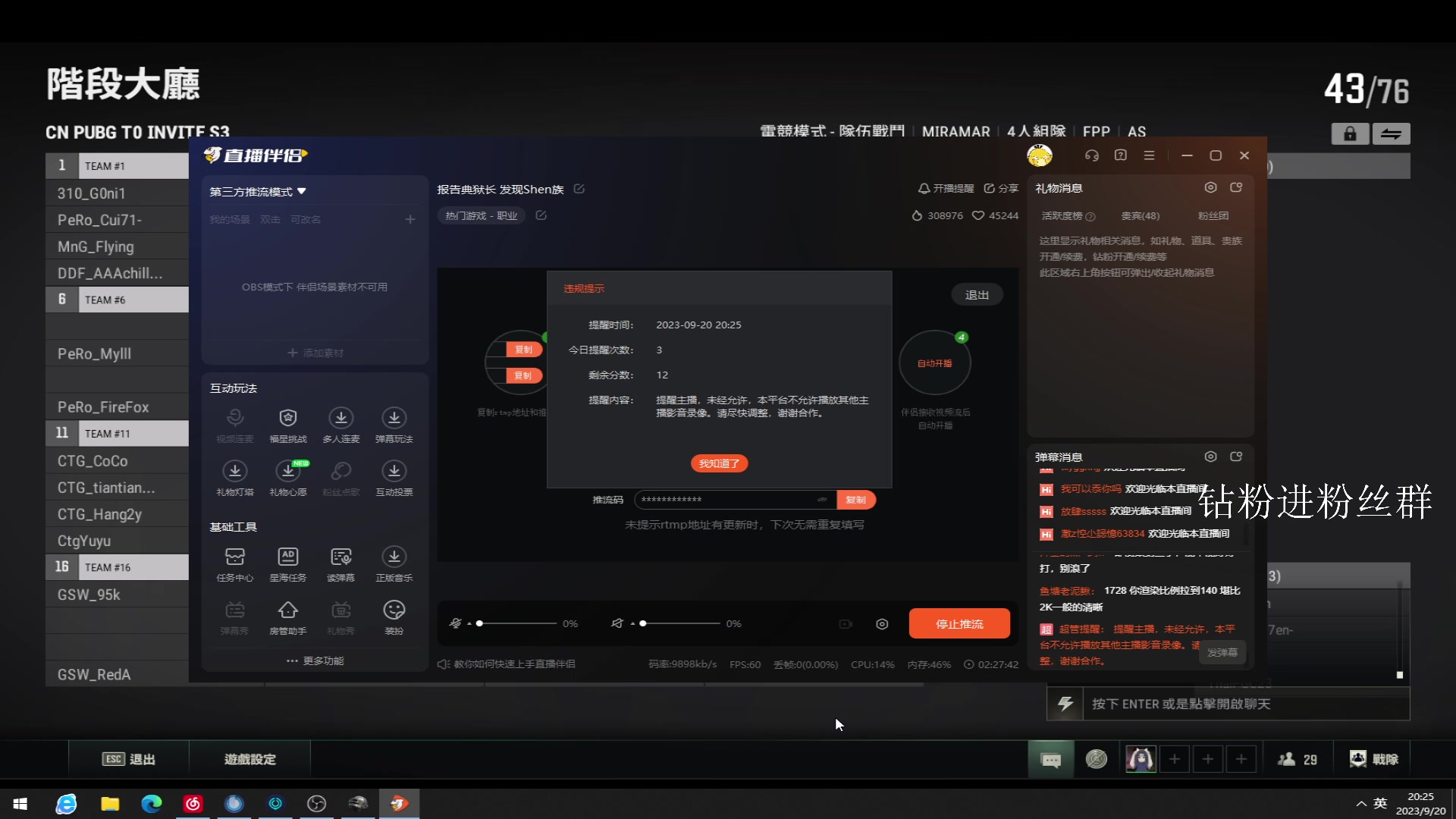Open hamburger menu in 直播伴侣 title bar
Screen dimensions: 1456x819
click(x=1150, y=155)
